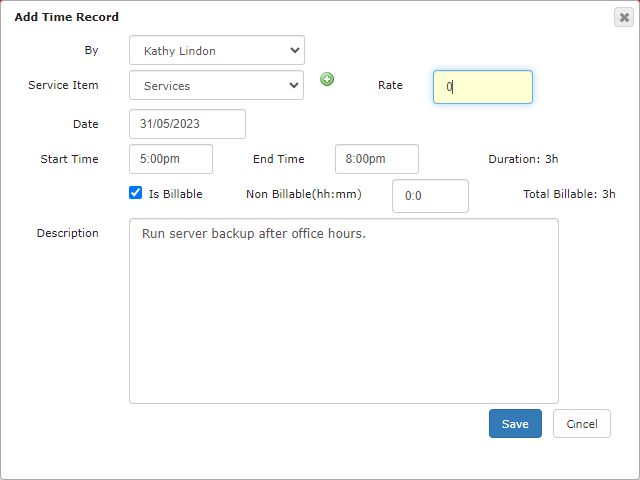Click the chevron arrow on the By selector

pyautogui.click(x=295, y=50)
